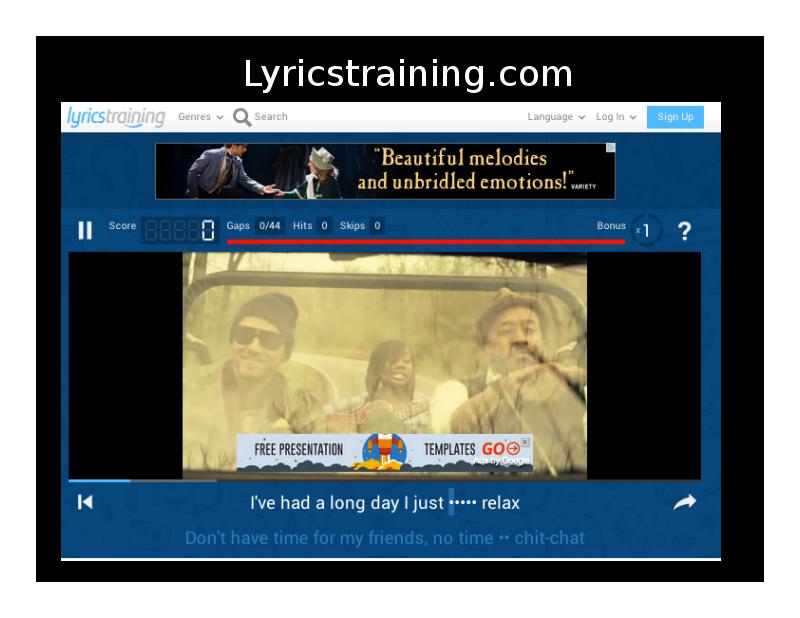Image resolution: width=800 pixels, height=618 pixels.
Task: Click the magnifying glass search icon
Action: coord(241,117)
